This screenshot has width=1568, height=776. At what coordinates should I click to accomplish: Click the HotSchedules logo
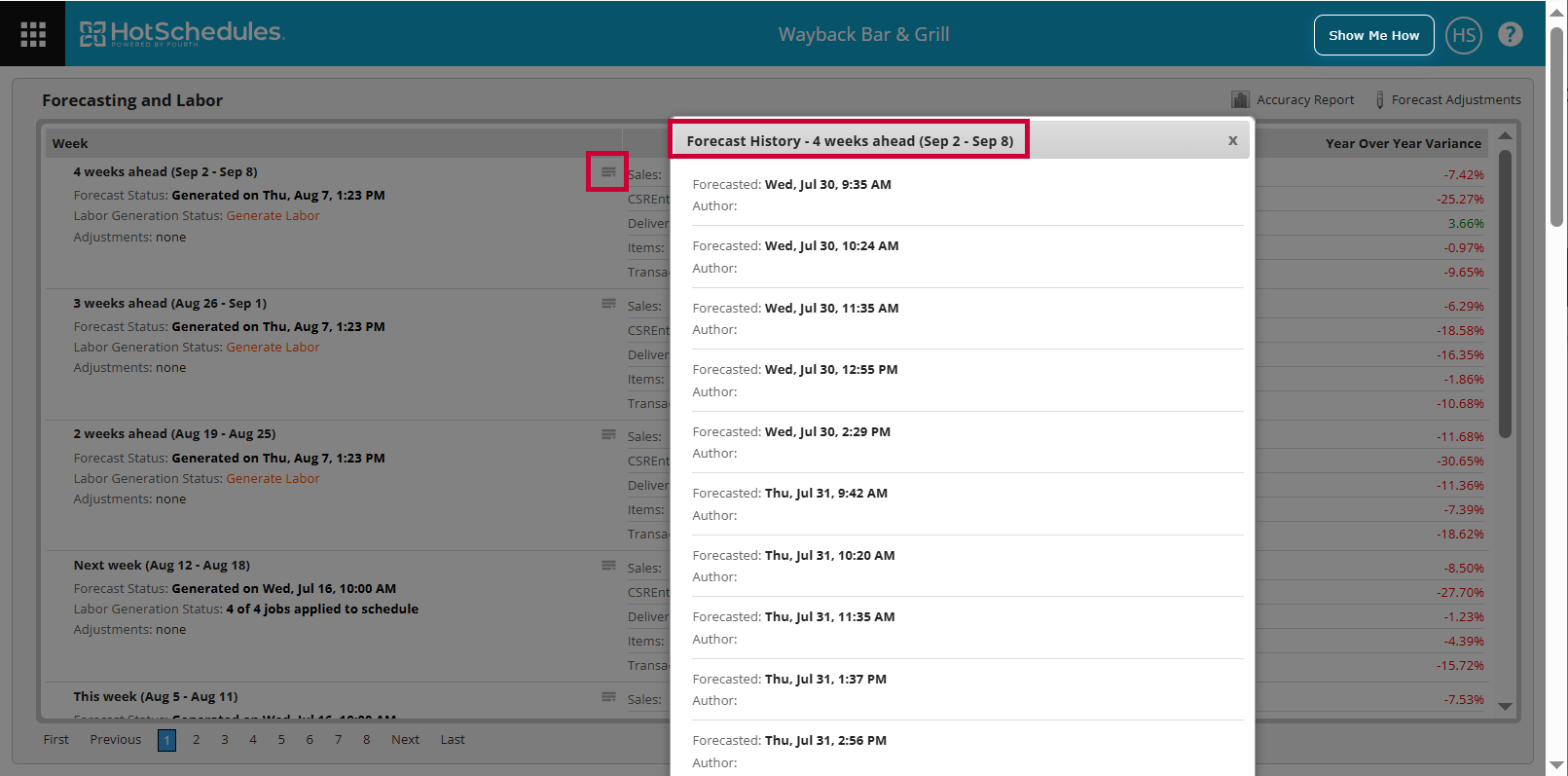[182, 34]
